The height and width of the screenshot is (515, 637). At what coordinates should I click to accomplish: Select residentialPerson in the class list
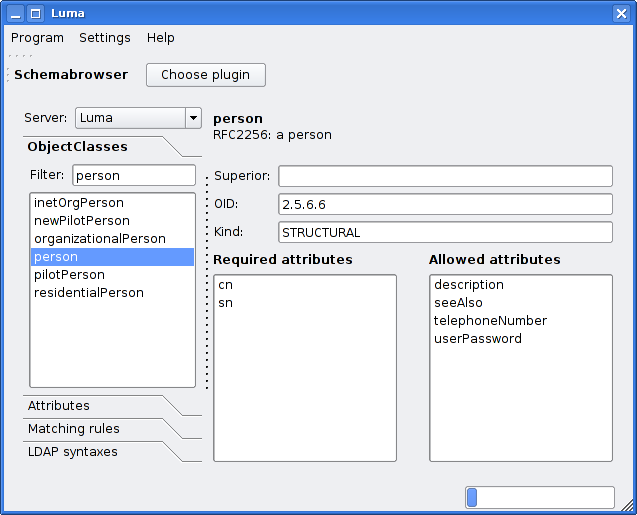tap(113, 292)
